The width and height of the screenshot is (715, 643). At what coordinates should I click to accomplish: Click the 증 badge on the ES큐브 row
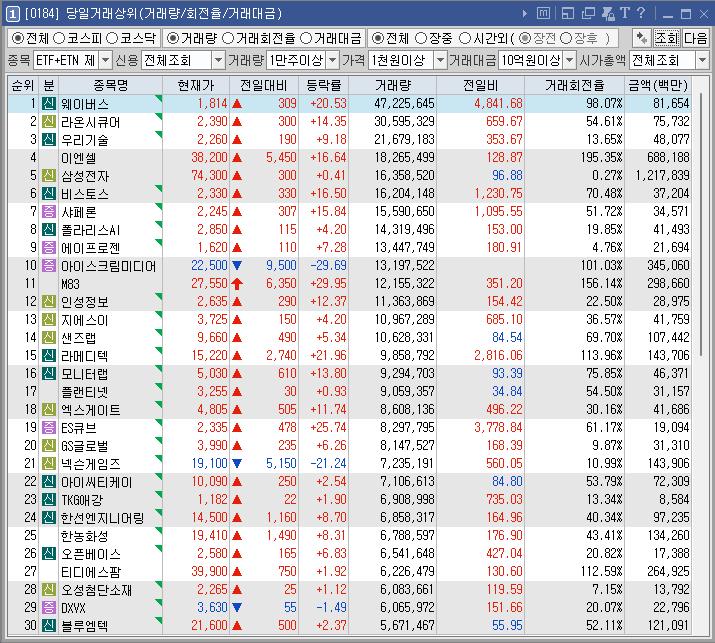tap(49, 428)
